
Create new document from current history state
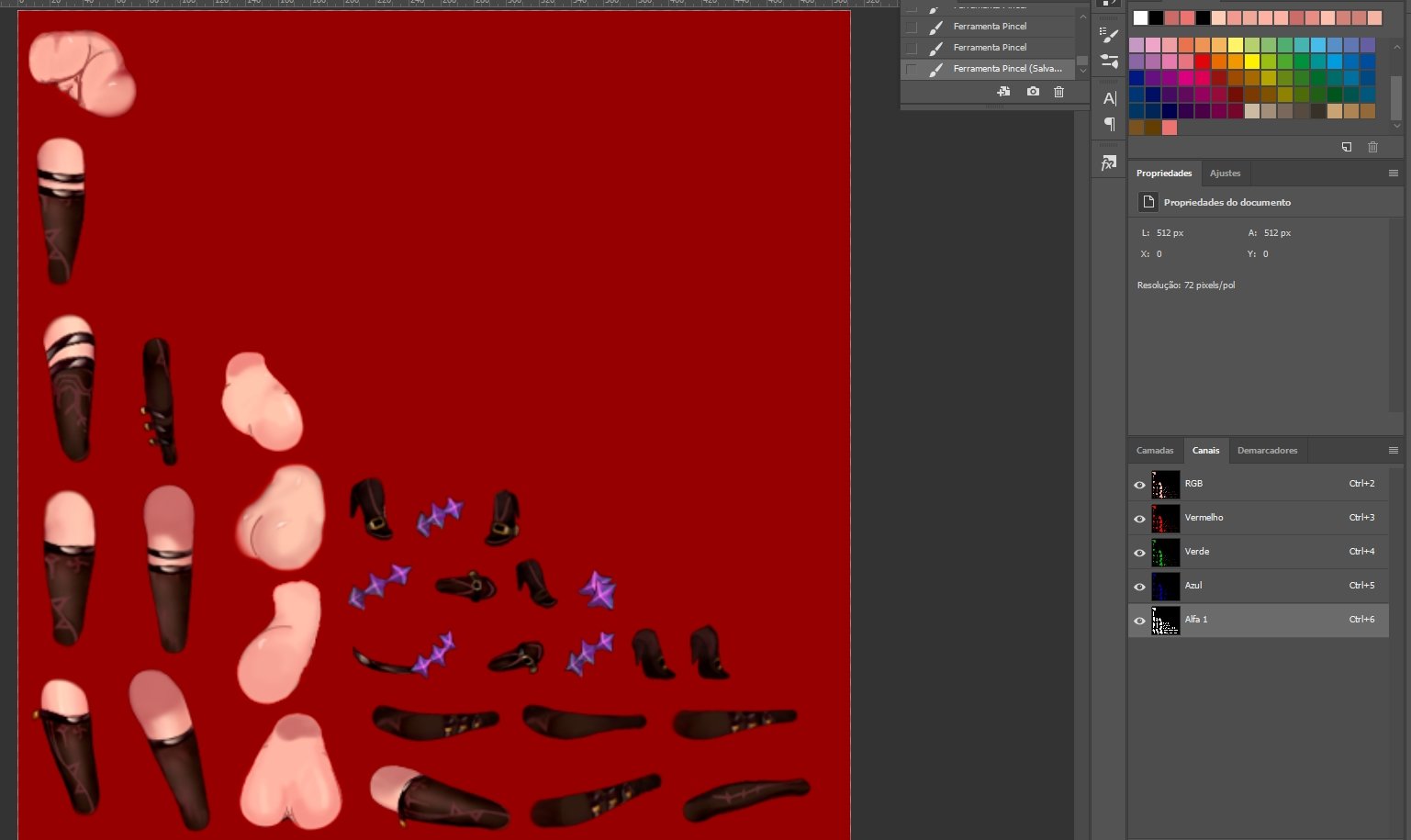(x=1003, y=92)
